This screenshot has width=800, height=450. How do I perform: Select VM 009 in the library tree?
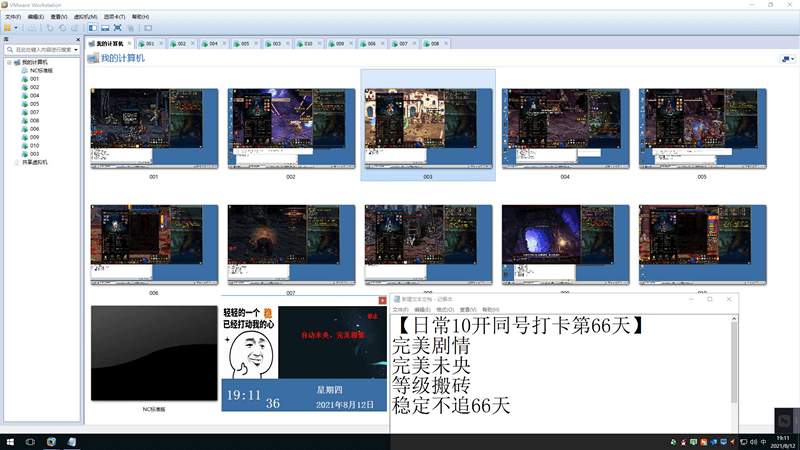31,137
